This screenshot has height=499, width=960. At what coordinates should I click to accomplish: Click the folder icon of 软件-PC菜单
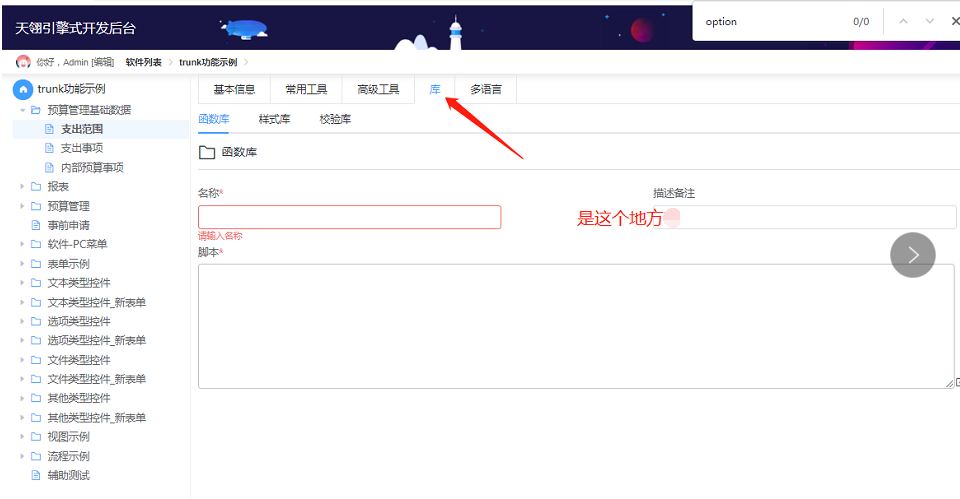[x=36, y=244]
